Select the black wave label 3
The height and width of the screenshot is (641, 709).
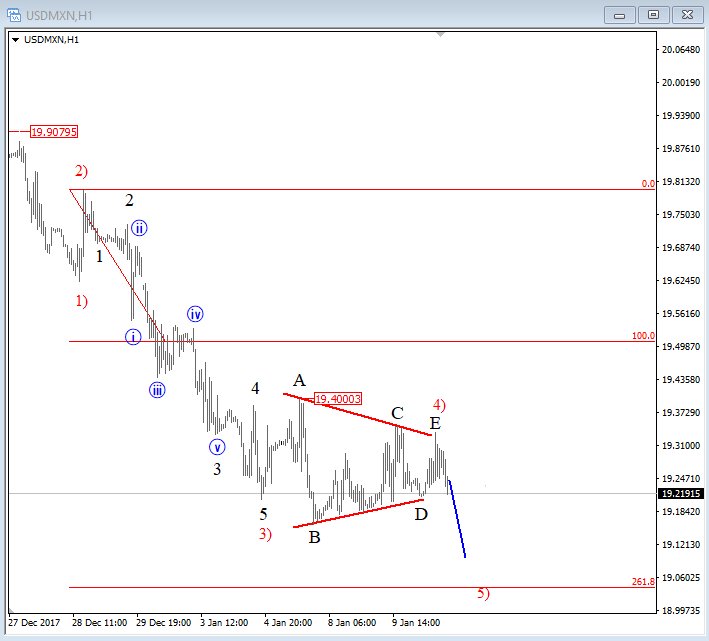217,469
